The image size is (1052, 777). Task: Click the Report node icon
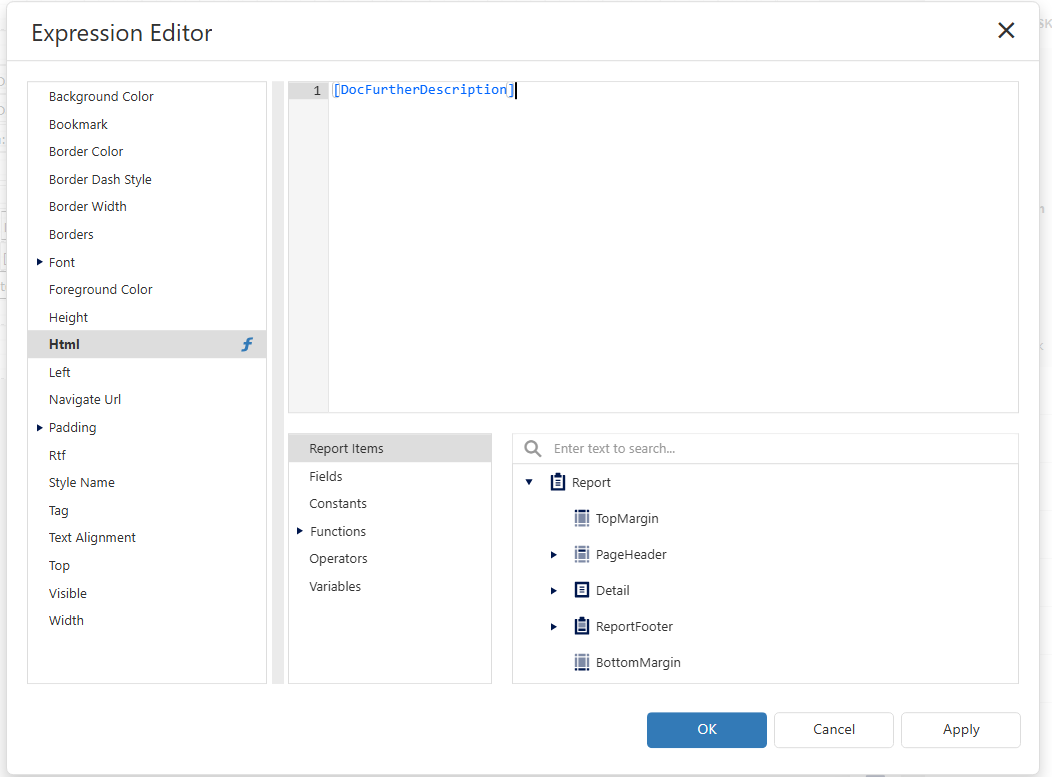click(558, 482)
